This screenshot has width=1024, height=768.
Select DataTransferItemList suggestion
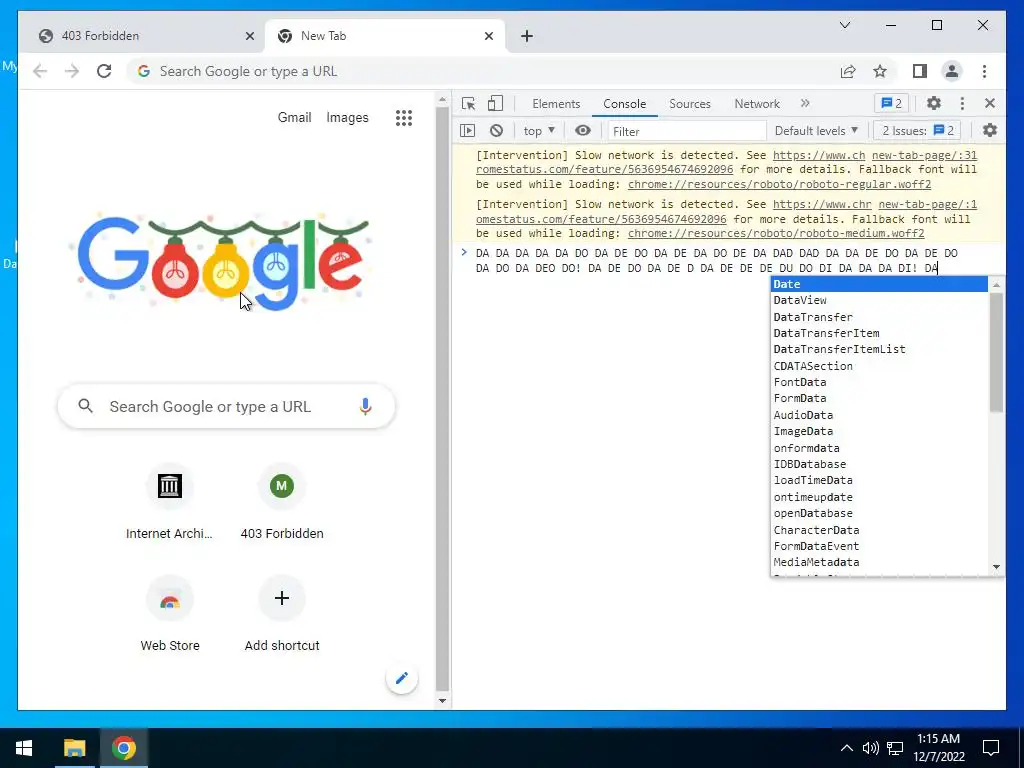pos(879,349)
